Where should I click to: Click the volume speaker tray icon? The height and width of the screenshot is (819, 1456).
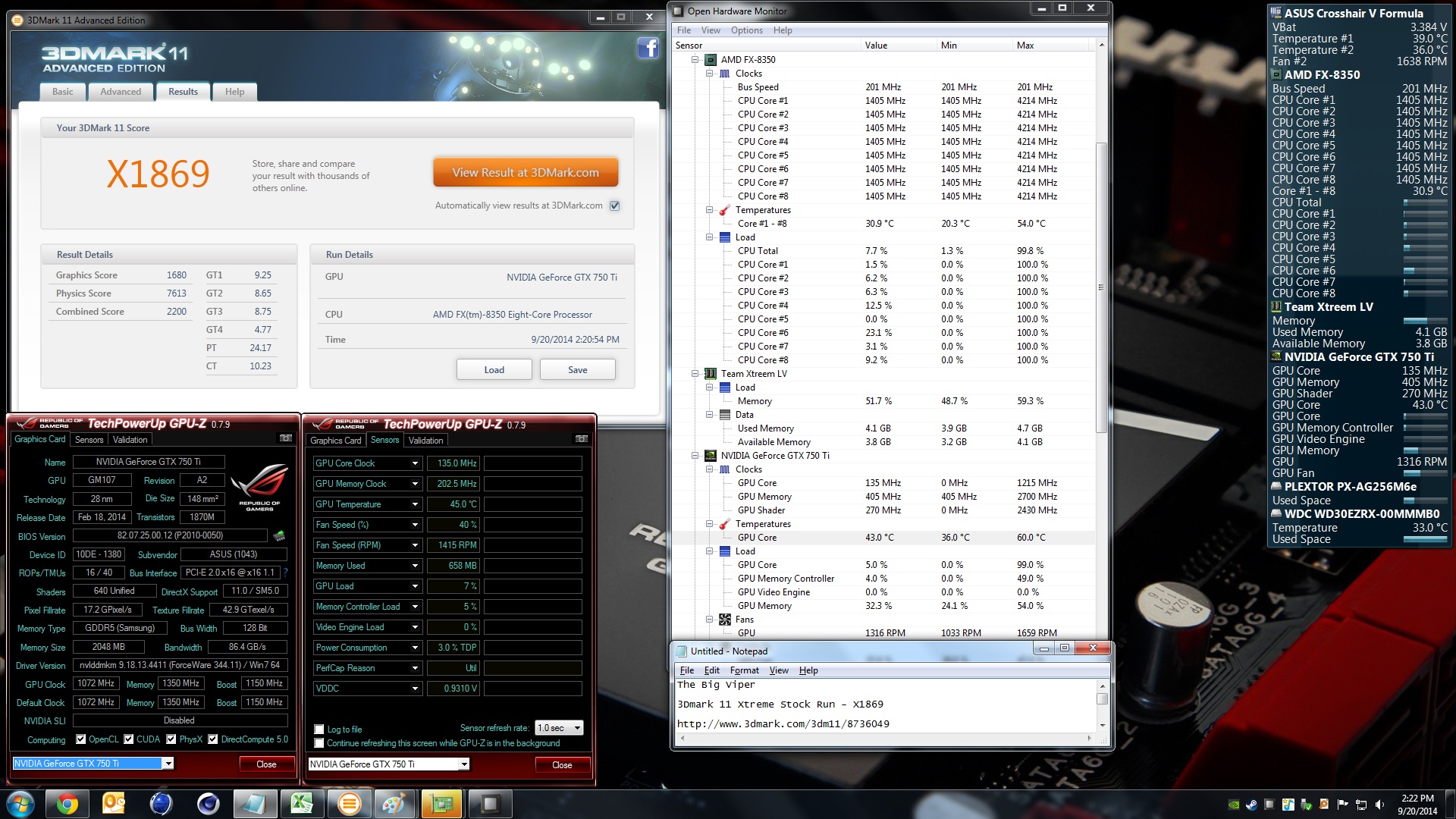[1379, 805]
